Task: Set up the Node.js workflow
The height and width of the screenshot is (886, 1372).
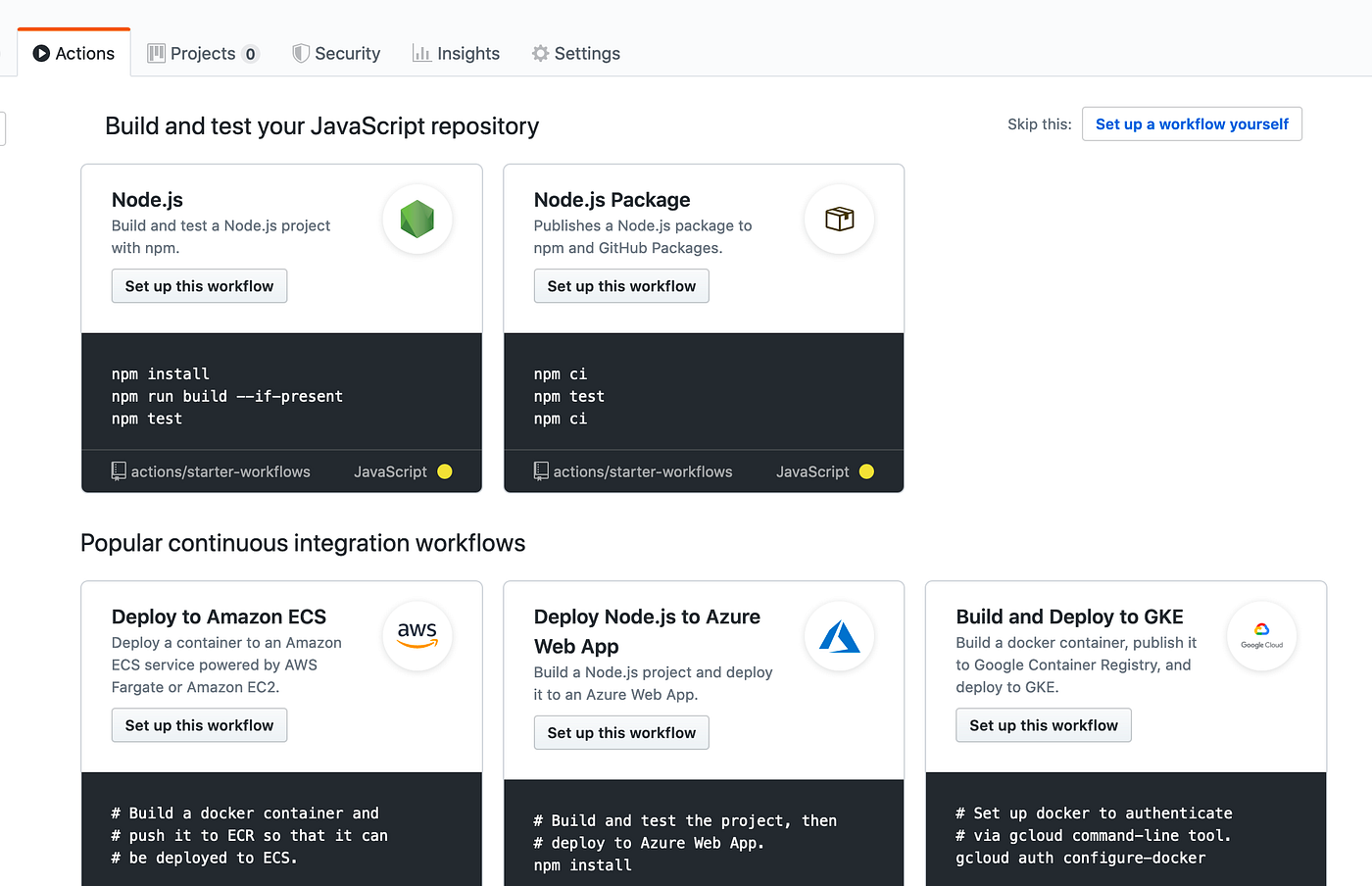Action: point(199,286)
